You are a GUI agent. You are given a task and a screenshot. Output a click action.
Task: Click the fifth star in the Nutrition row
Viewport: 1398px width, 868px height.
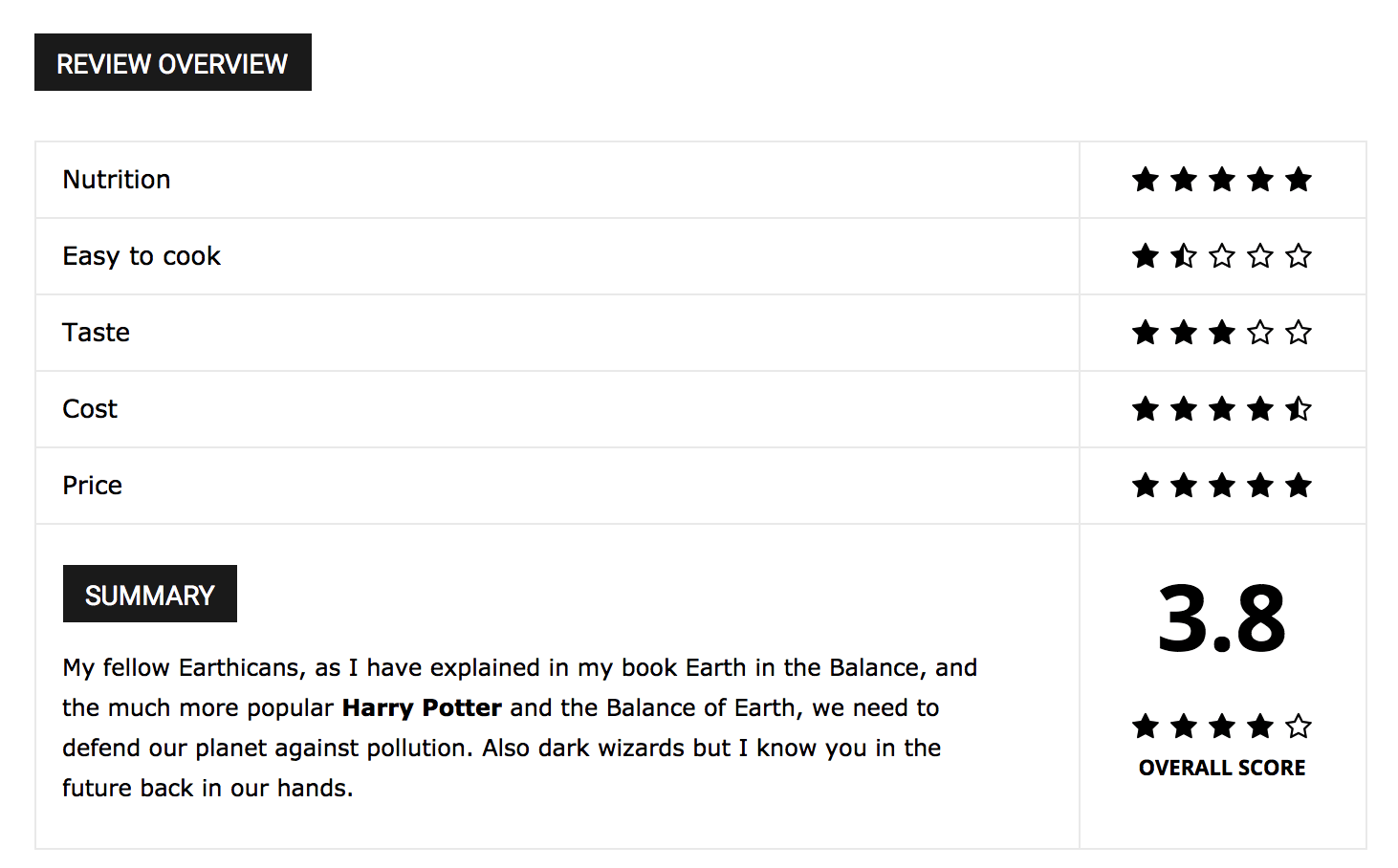[1299, 180]
